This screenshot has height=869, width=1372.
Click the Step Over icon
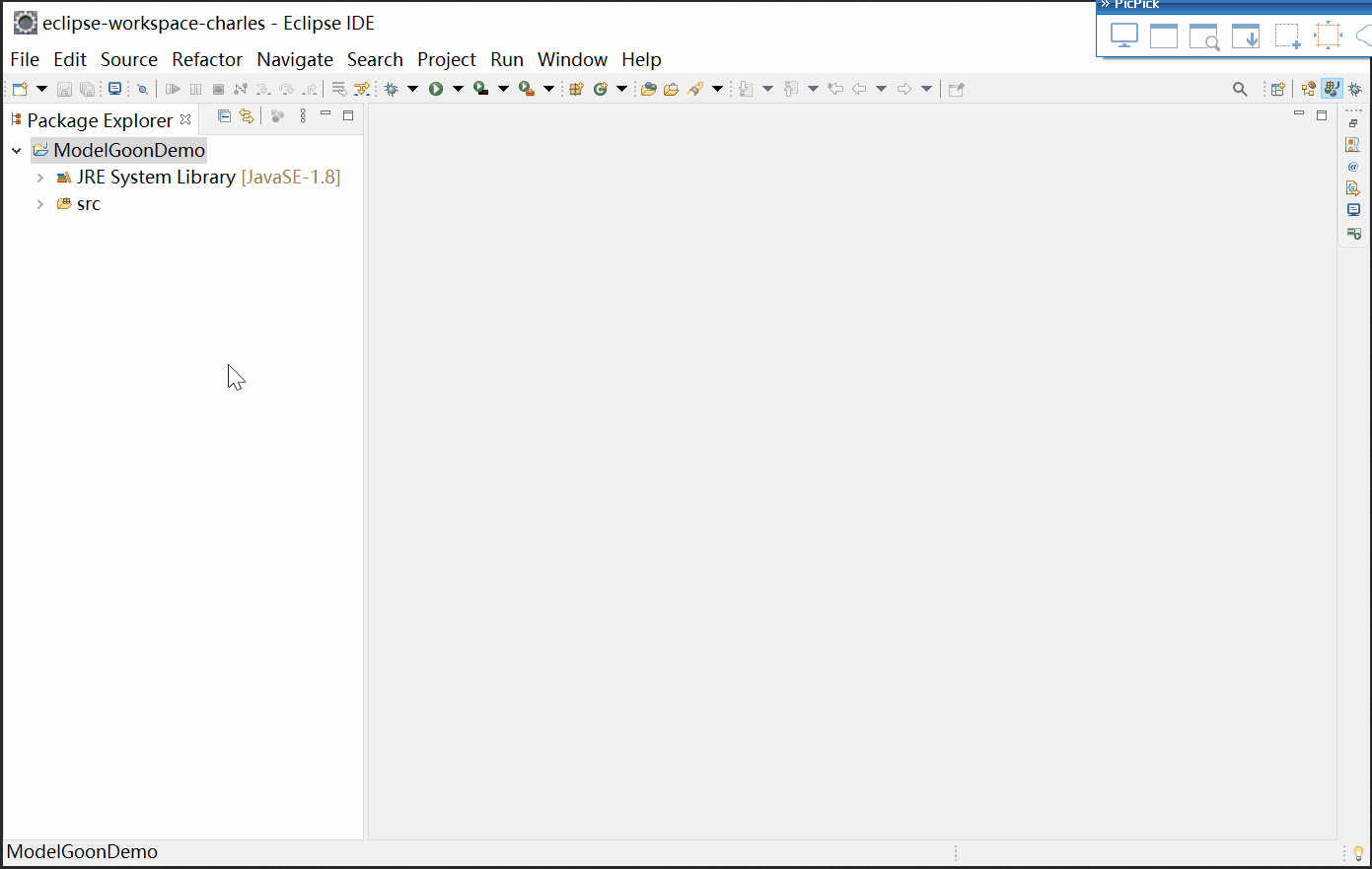[x=286, y=89]
